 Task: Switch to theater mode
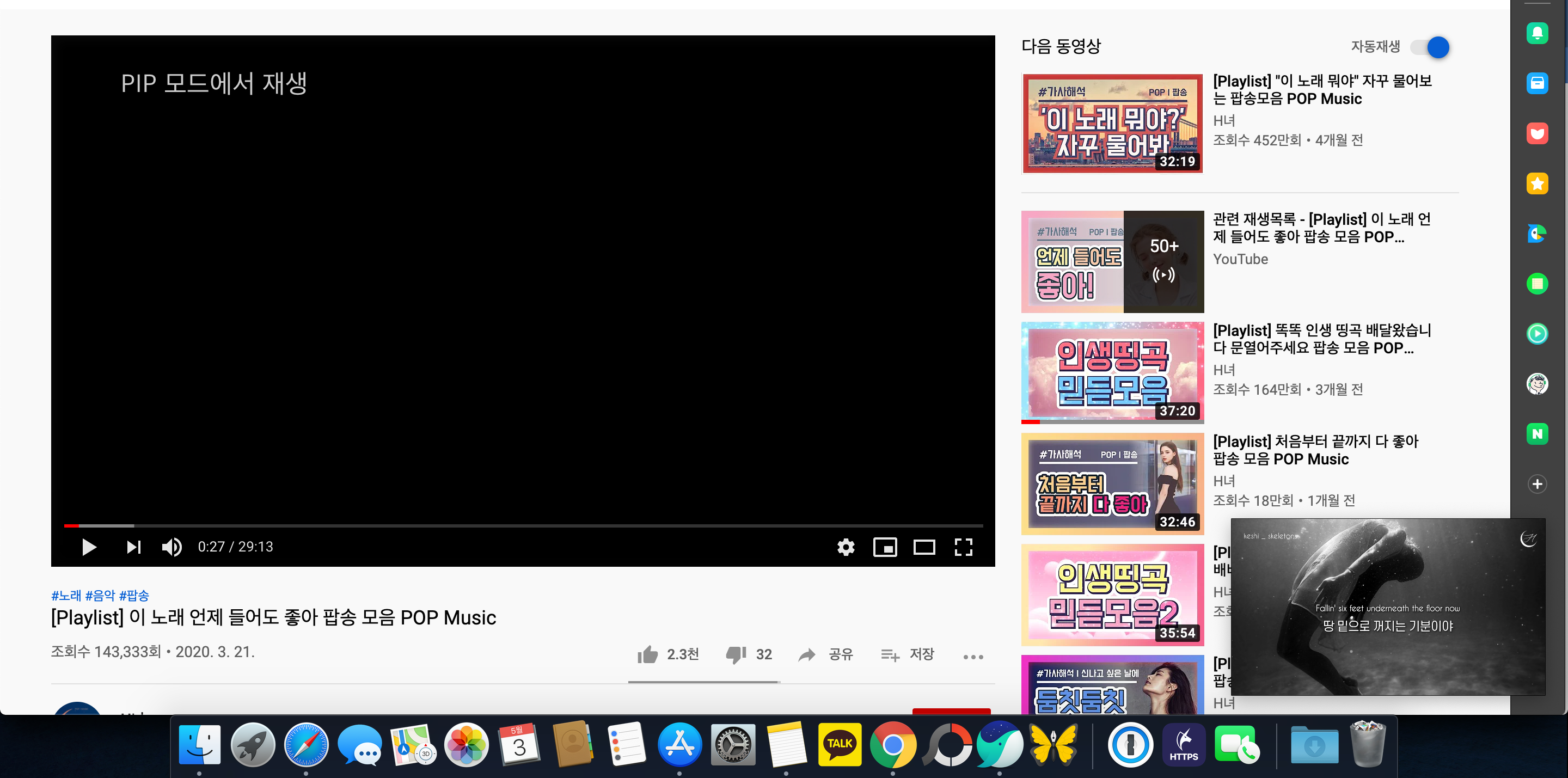pyautogui.click(x=923, y=547)
